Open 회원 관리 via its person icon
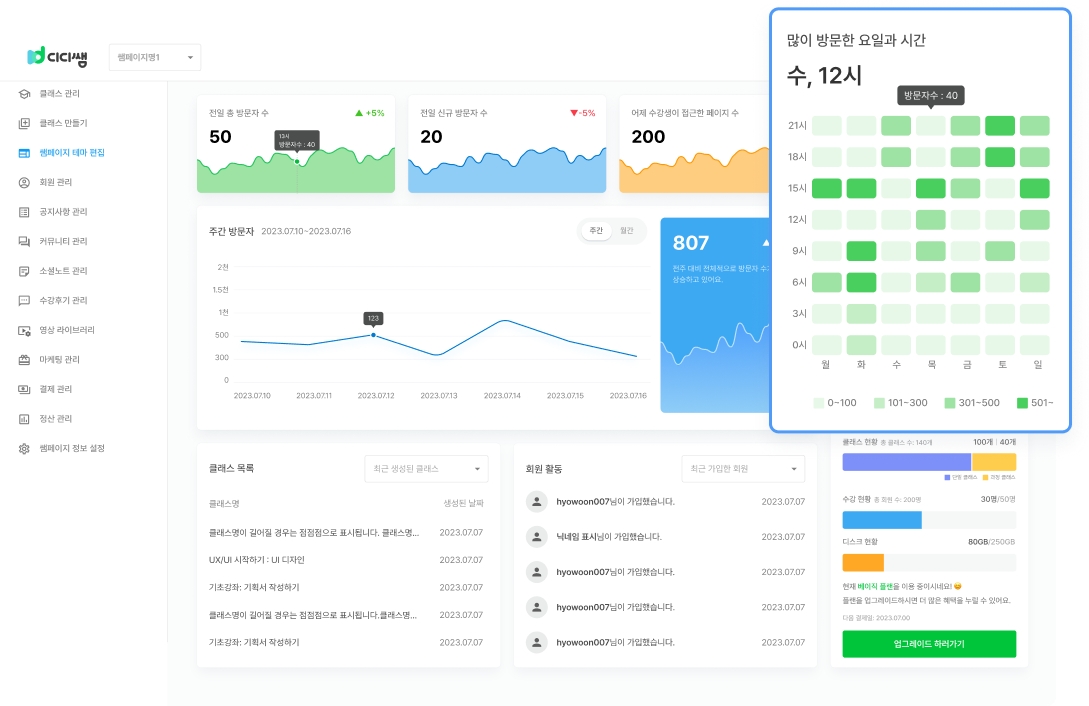The image size is (1089, 706). pos(24,183)
